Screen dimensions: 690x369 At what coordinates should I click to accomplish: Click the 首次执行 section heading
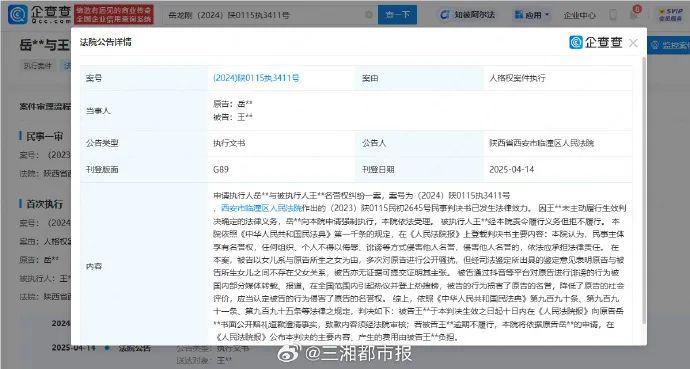click(44, 204)
